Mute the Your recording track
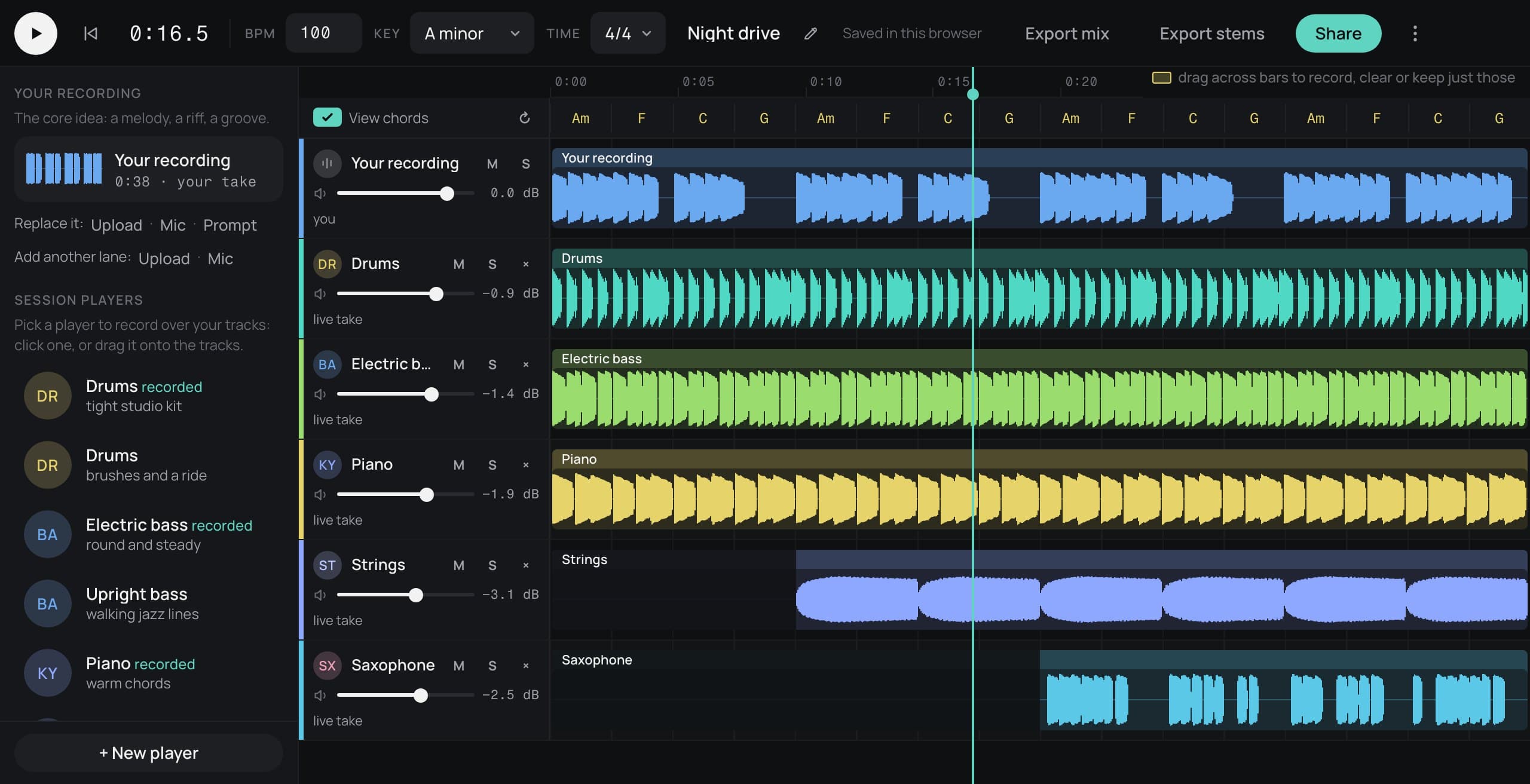The image size is (1530, 784). [492, 164]
